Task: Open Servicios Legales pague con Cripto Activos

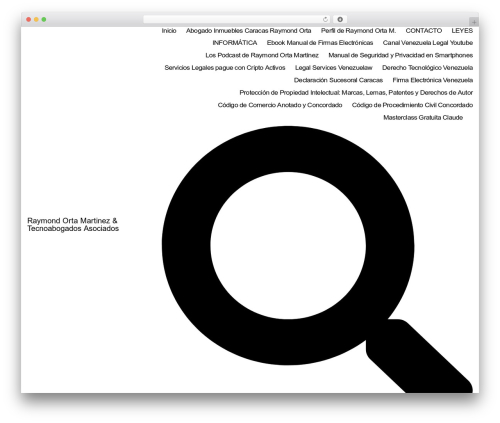Action: [x=225, y=68]
